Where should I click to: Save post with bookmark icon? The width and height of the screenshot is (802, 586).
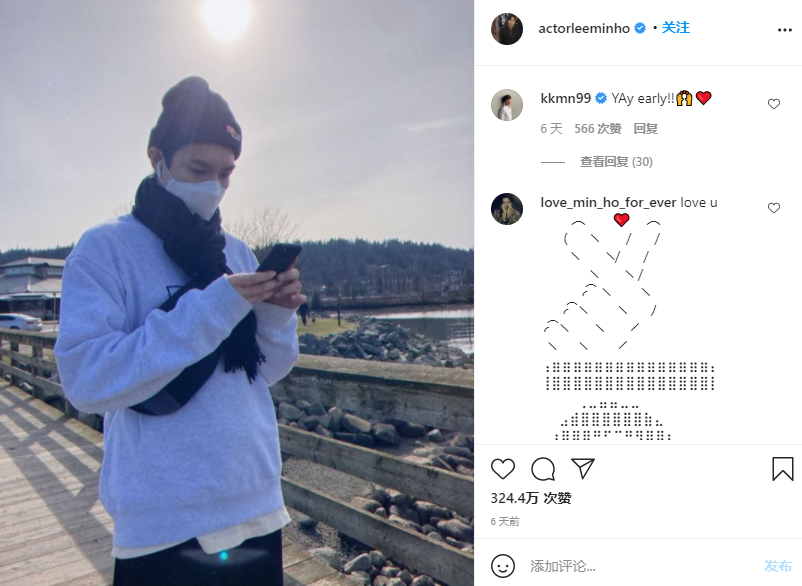pos(783,469)
